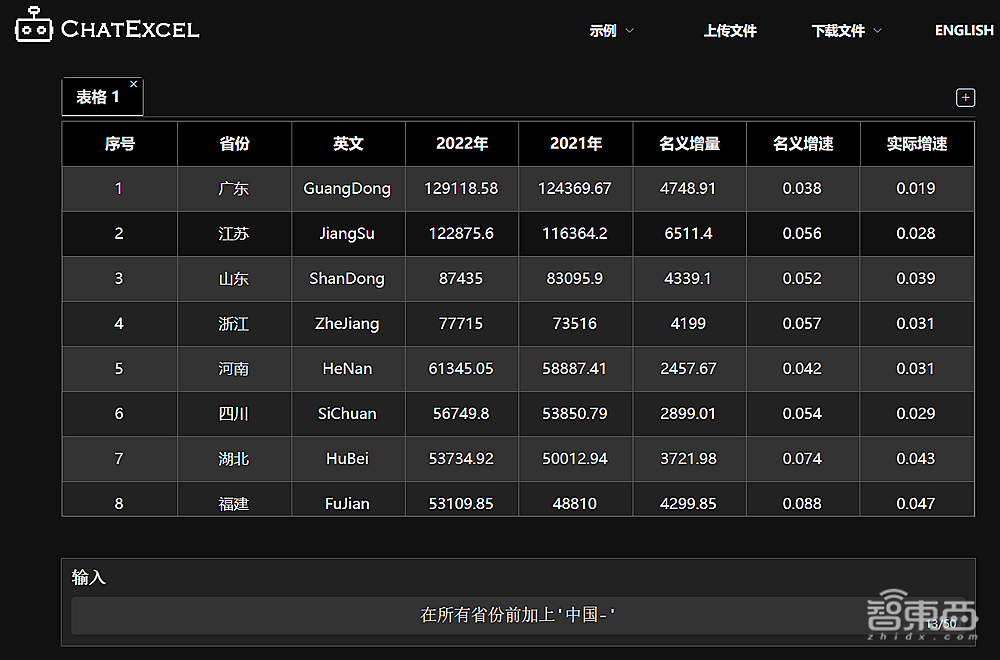1000x660 pixels.
Task: Select the 福建 row in the table
Action: click(234, 503)
